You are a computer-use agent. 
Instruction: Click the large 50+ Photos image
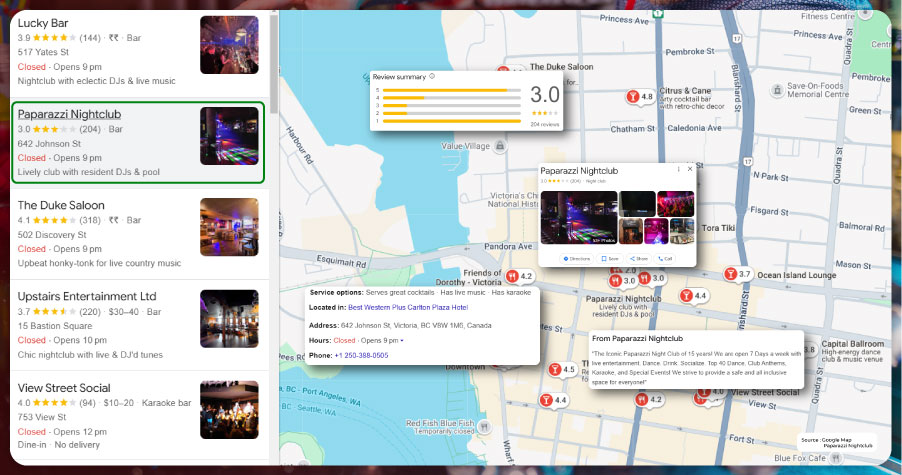pos(578,217)
